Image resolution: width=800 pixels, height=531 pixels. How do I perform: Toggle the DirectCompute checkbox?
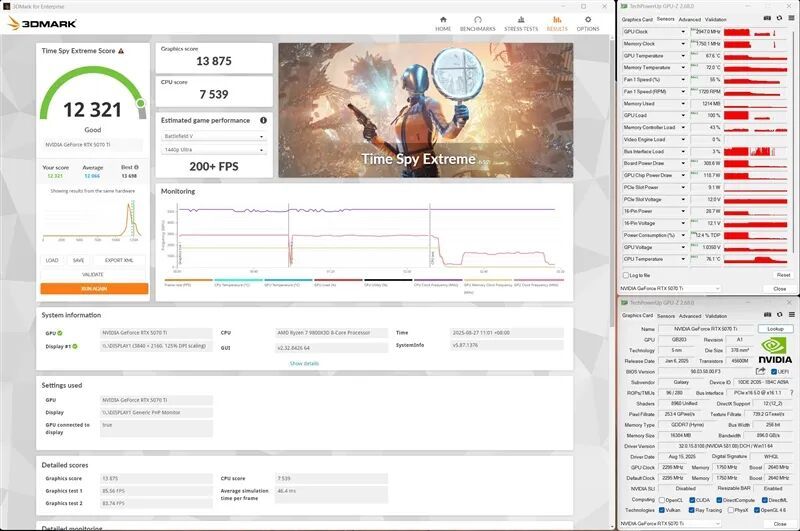click(719, 500)
